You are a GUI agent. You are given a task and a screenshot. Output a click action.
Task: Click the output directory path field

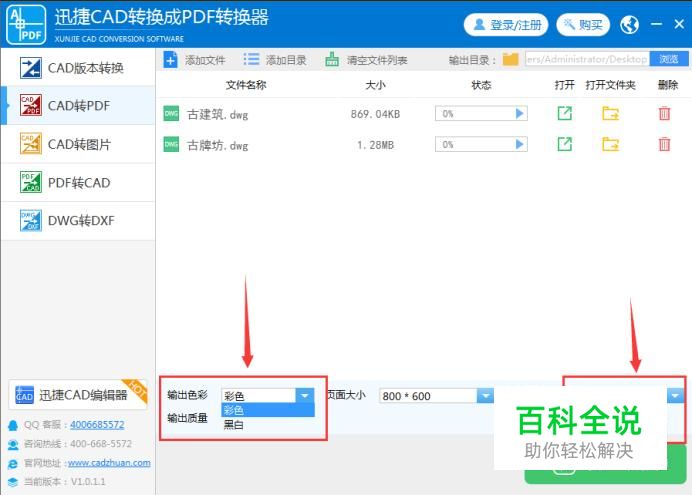click(587, 59)
